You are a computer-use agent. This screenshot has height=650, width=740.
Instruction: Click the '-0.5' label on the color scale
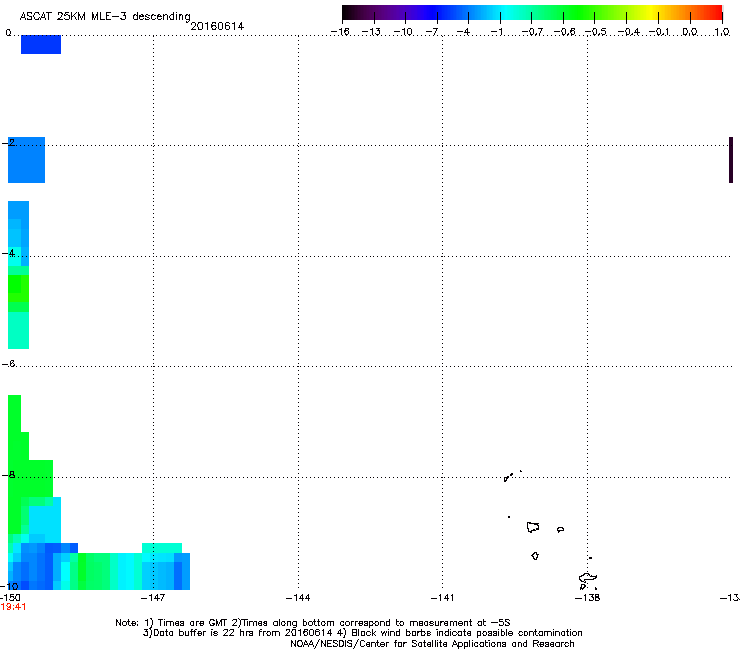pos(596,32)
